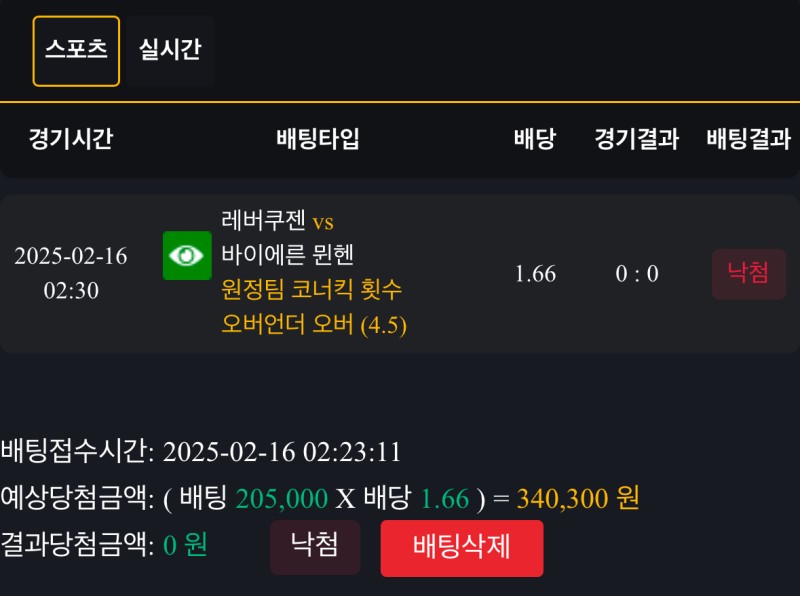Click the 바이에른 뮌헨 team name
Image resolution: width=800 pixels, height=596 pixels.
[x=288, y=255]
